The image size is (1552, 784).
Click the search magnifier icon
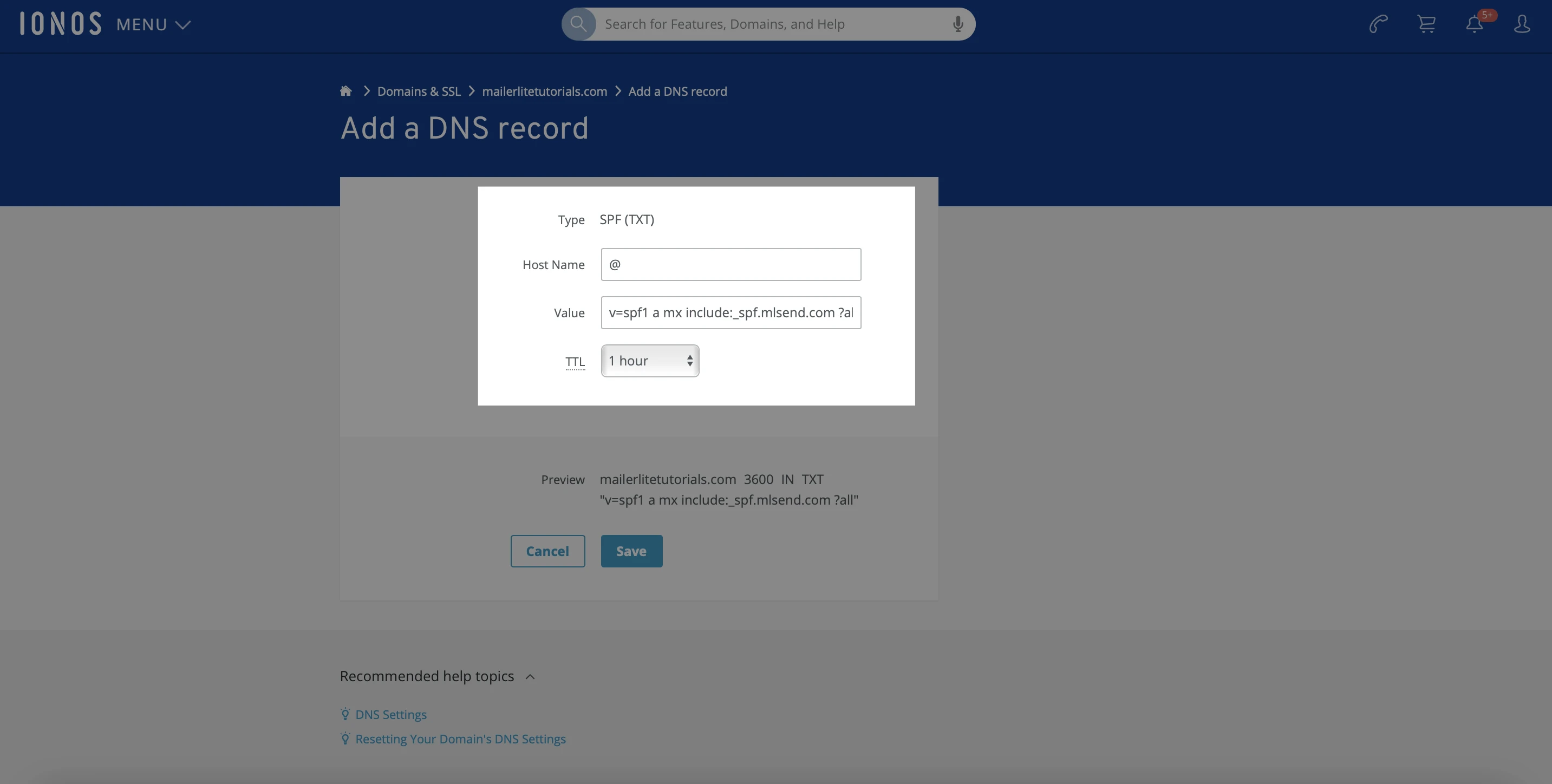[x=578, y=24]
